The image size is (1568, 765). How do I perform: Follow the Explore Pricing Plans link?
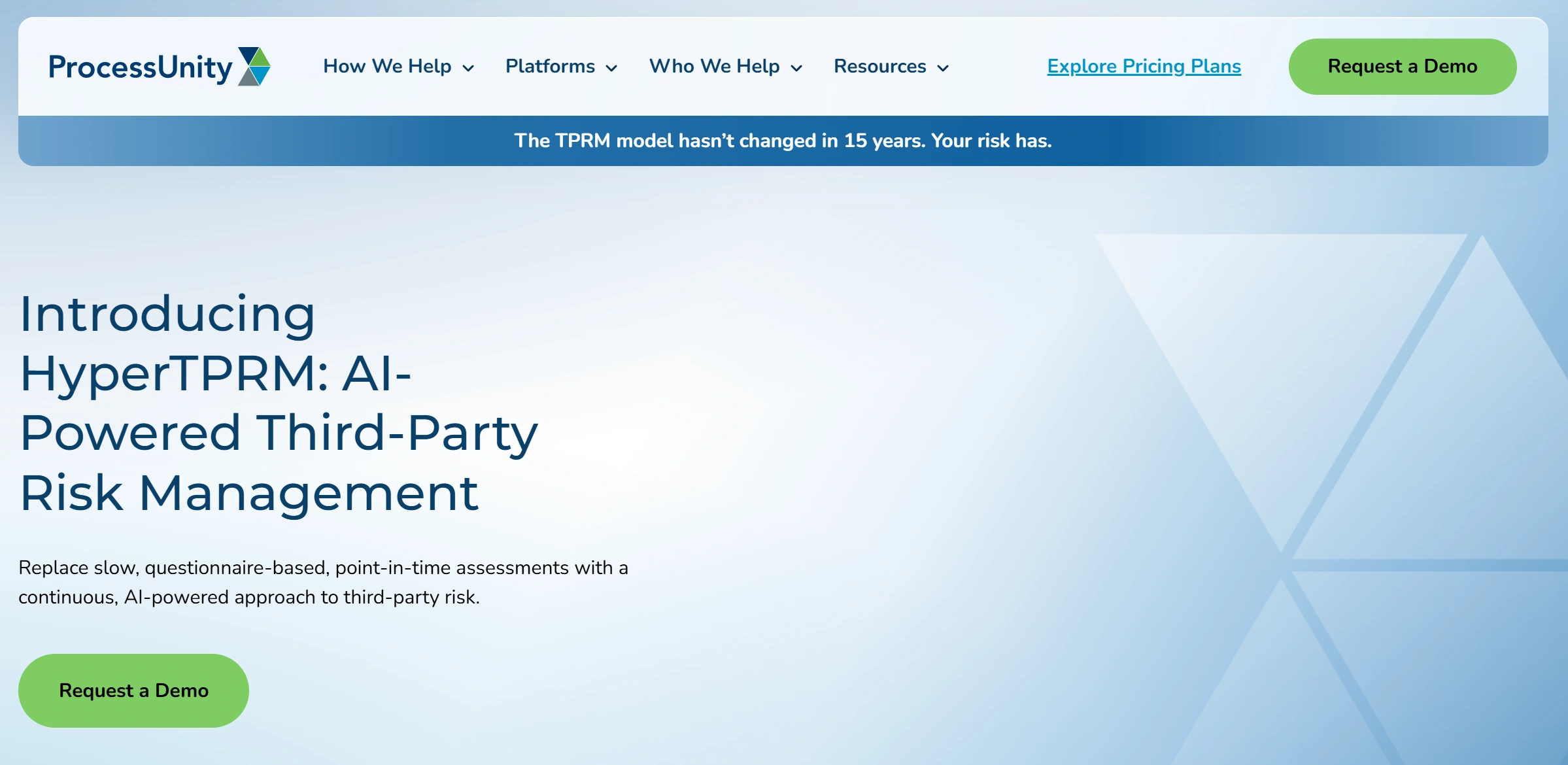click(x=1144, y=67)
